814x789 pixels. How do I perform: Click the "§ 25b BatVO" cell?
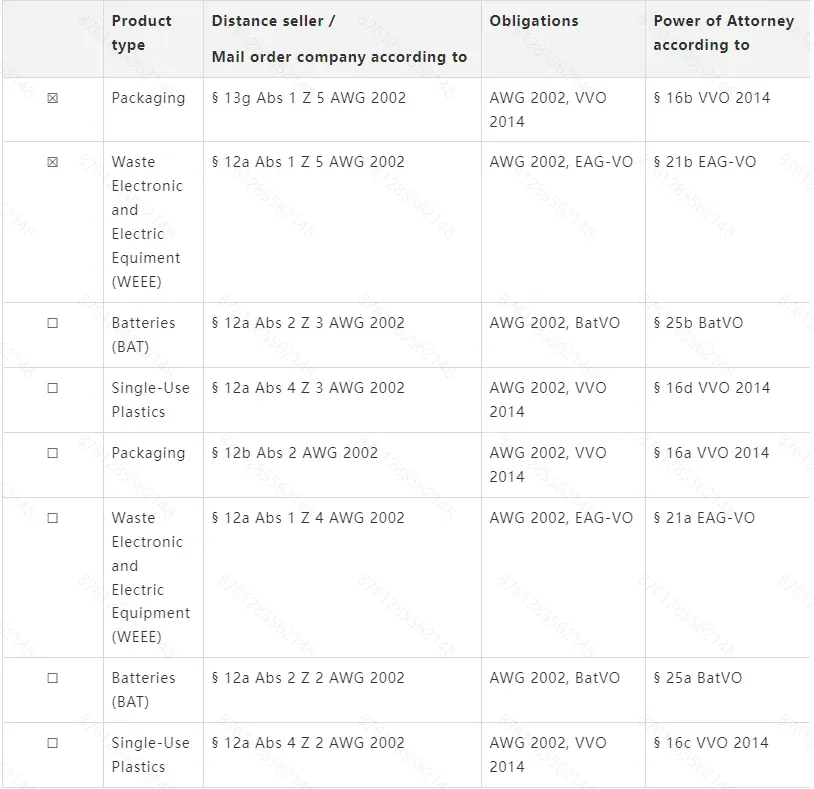click(x=698, y=323)
